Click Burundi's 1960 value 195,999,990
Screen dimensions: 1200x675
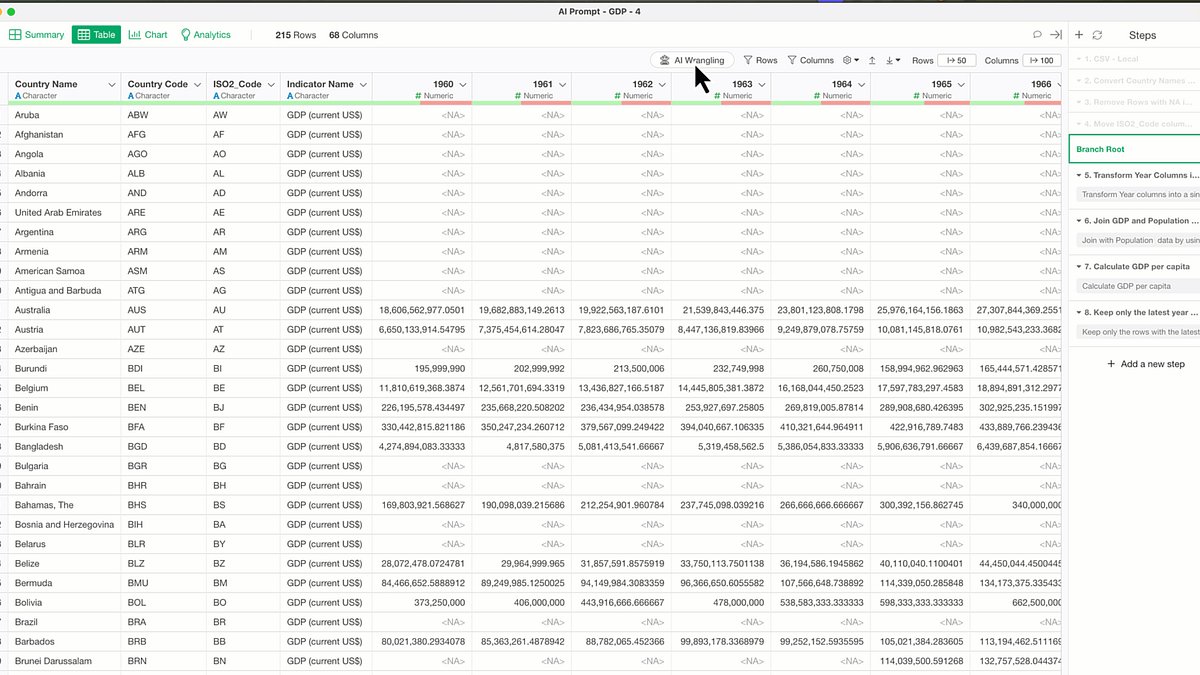422,368
